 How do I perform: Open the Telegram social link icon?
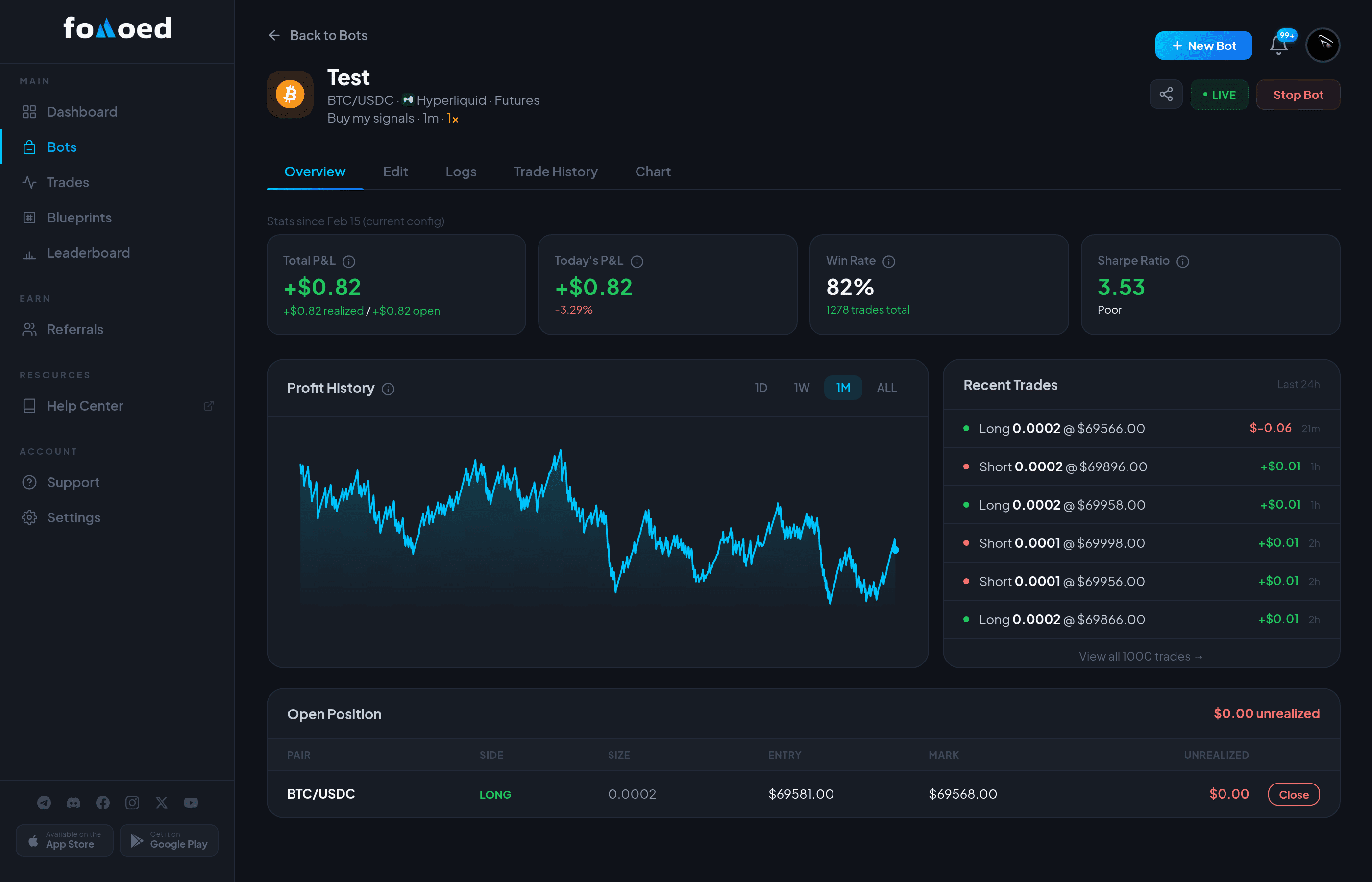click(44, 803)
